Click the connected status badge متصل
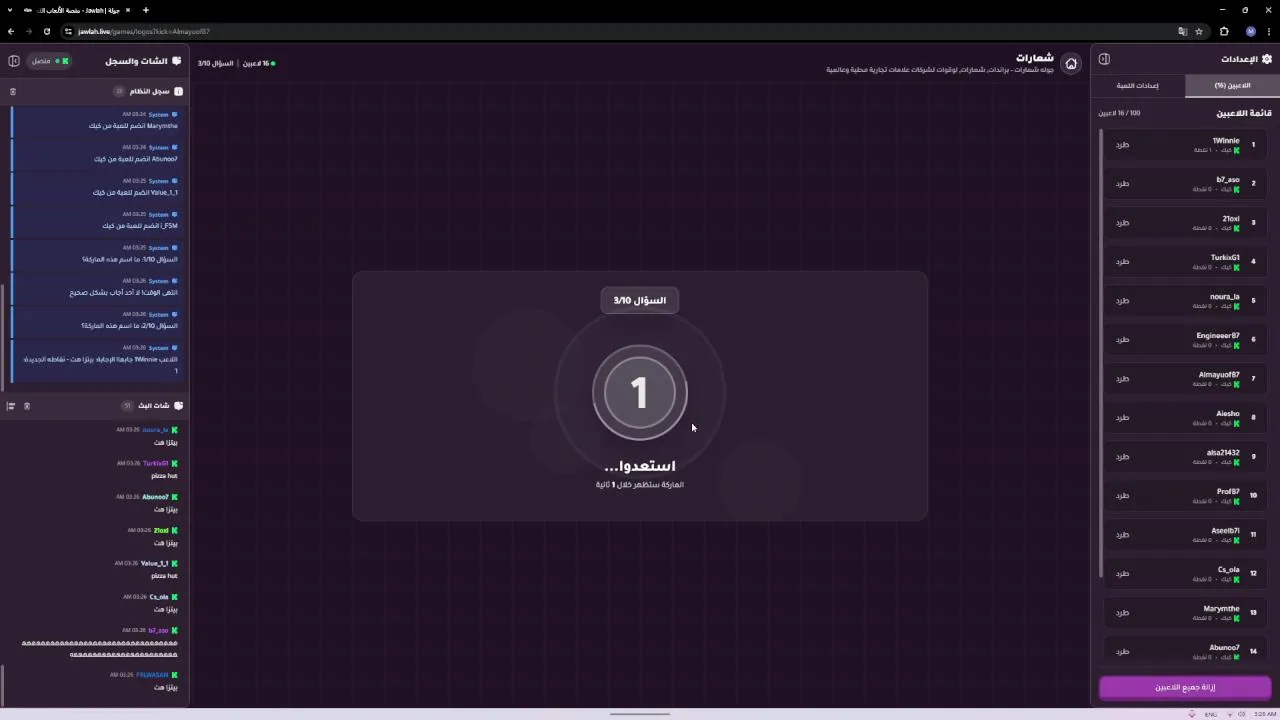Image resolution: width=1280 pixels, height=720 pixels. click(48, 61)
